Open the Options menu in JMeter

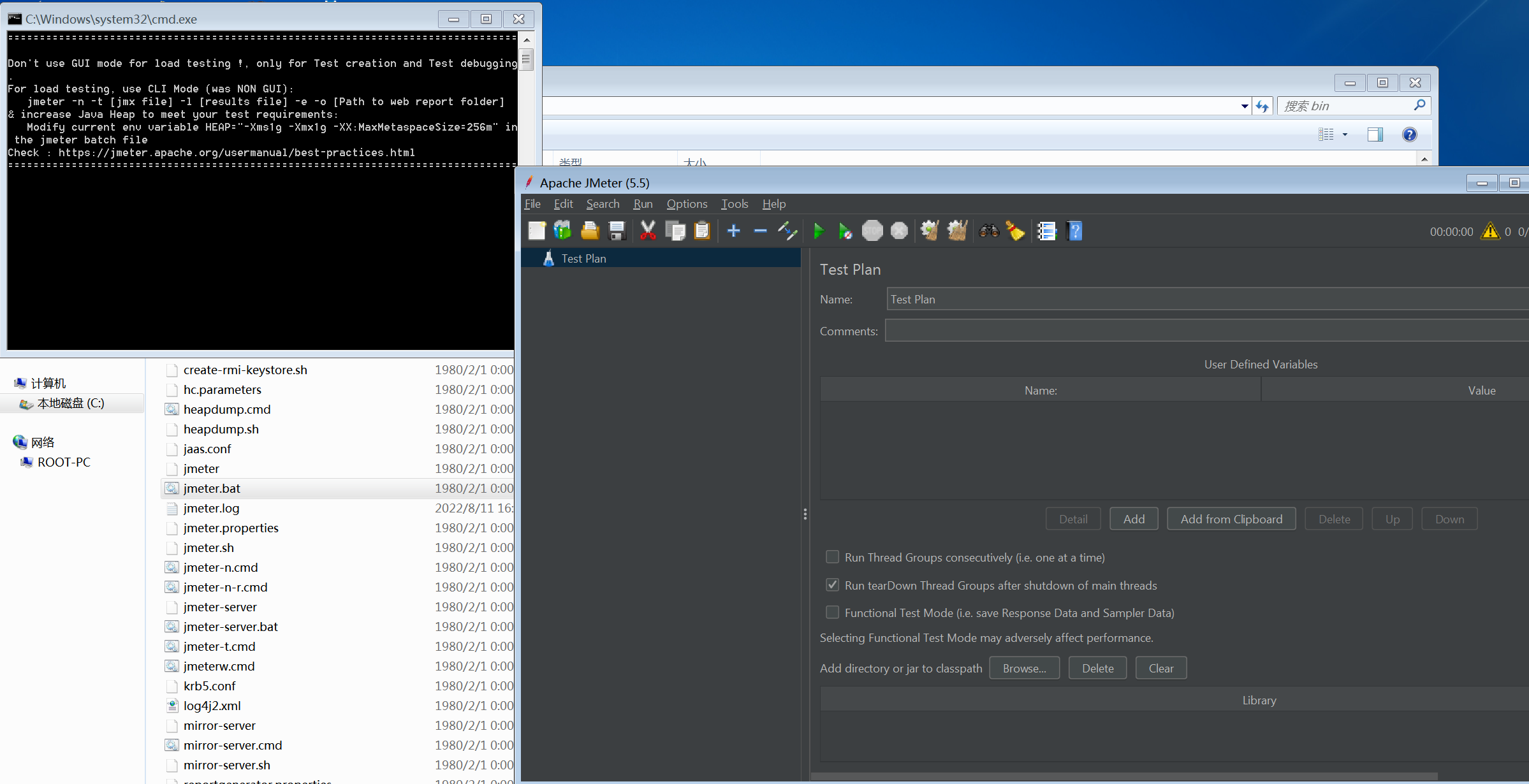point(687,204)
